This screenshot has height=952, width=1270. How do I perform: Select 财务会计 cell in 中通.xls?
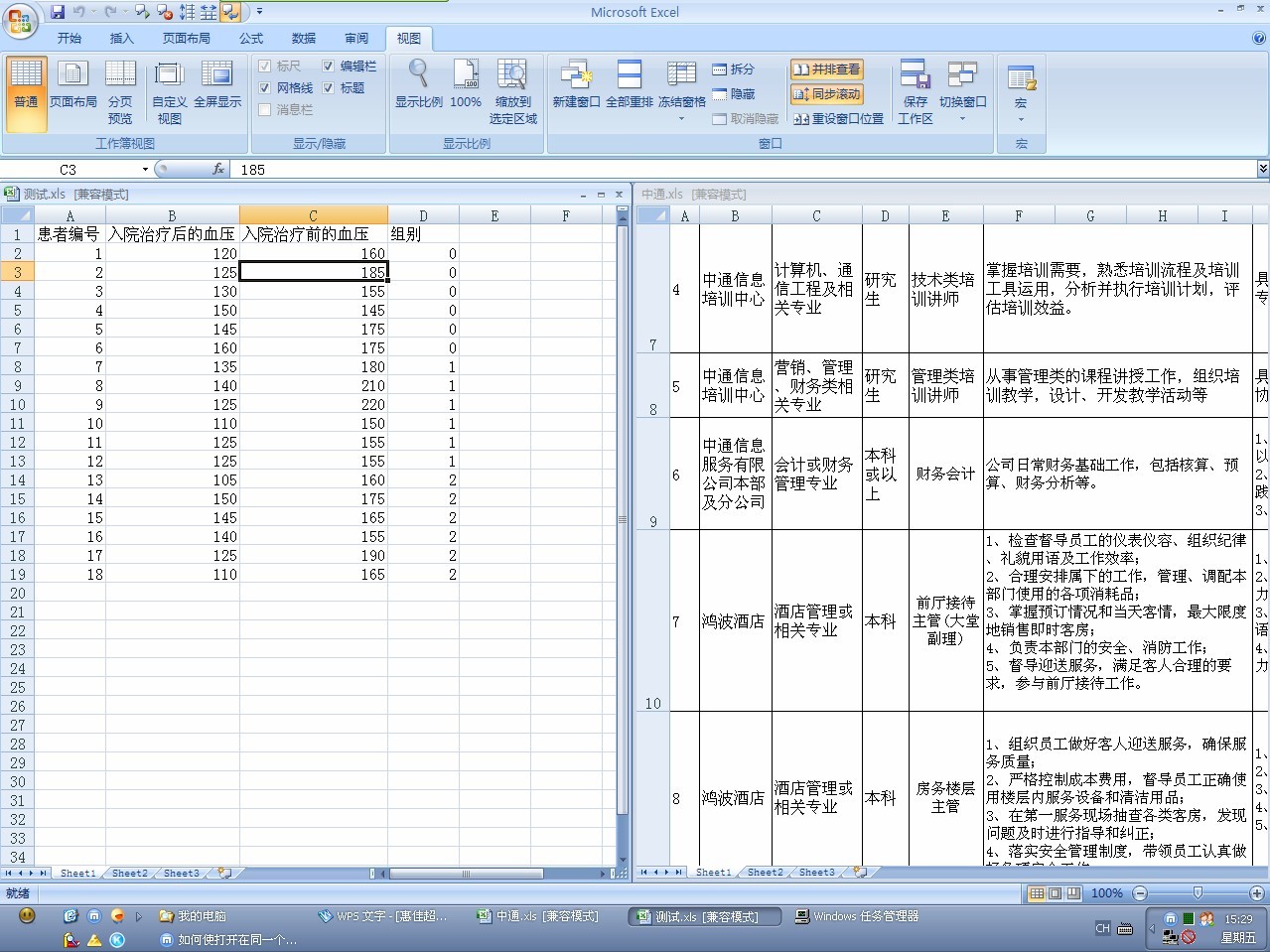click(x=945, y=474)
